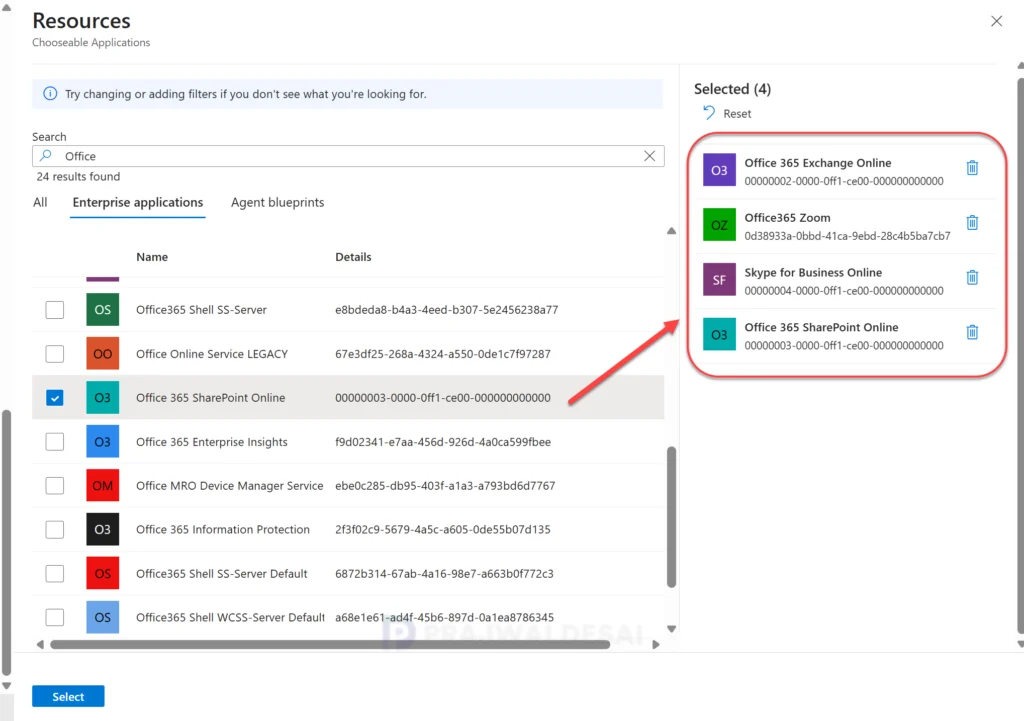The height and width of the screenshot is (721, 1024).
Task: Click the Office 365 Information Protection name
Action: tap(223, 530)
